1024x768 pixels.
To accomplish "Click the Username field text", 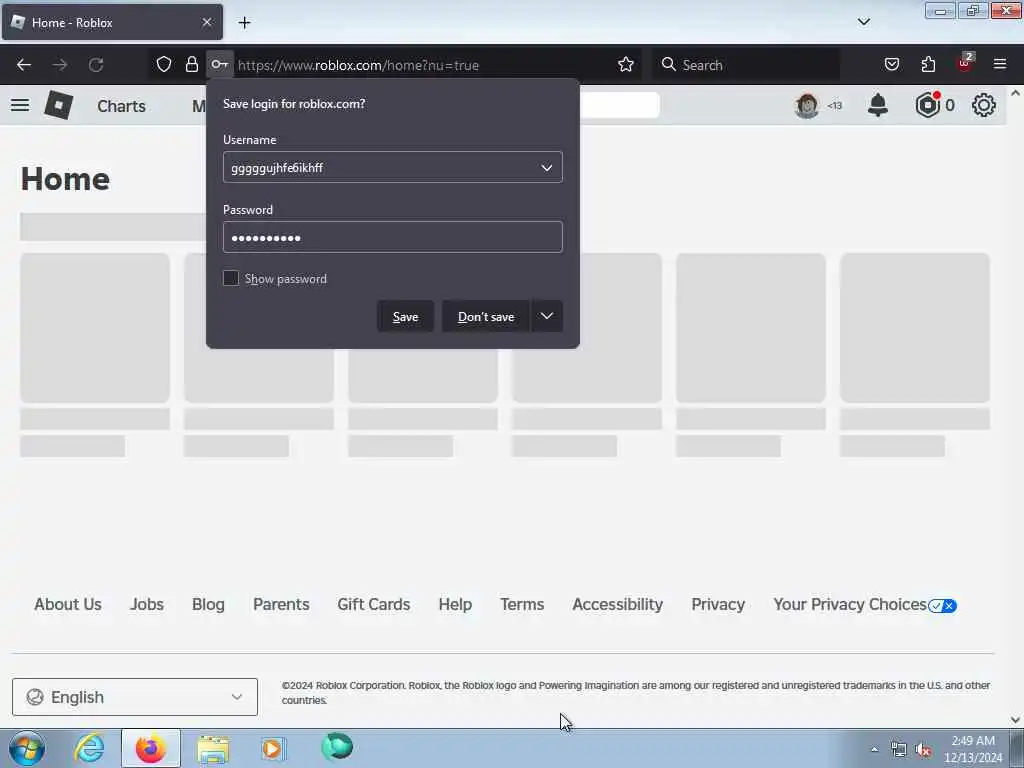I will point(277,168).
